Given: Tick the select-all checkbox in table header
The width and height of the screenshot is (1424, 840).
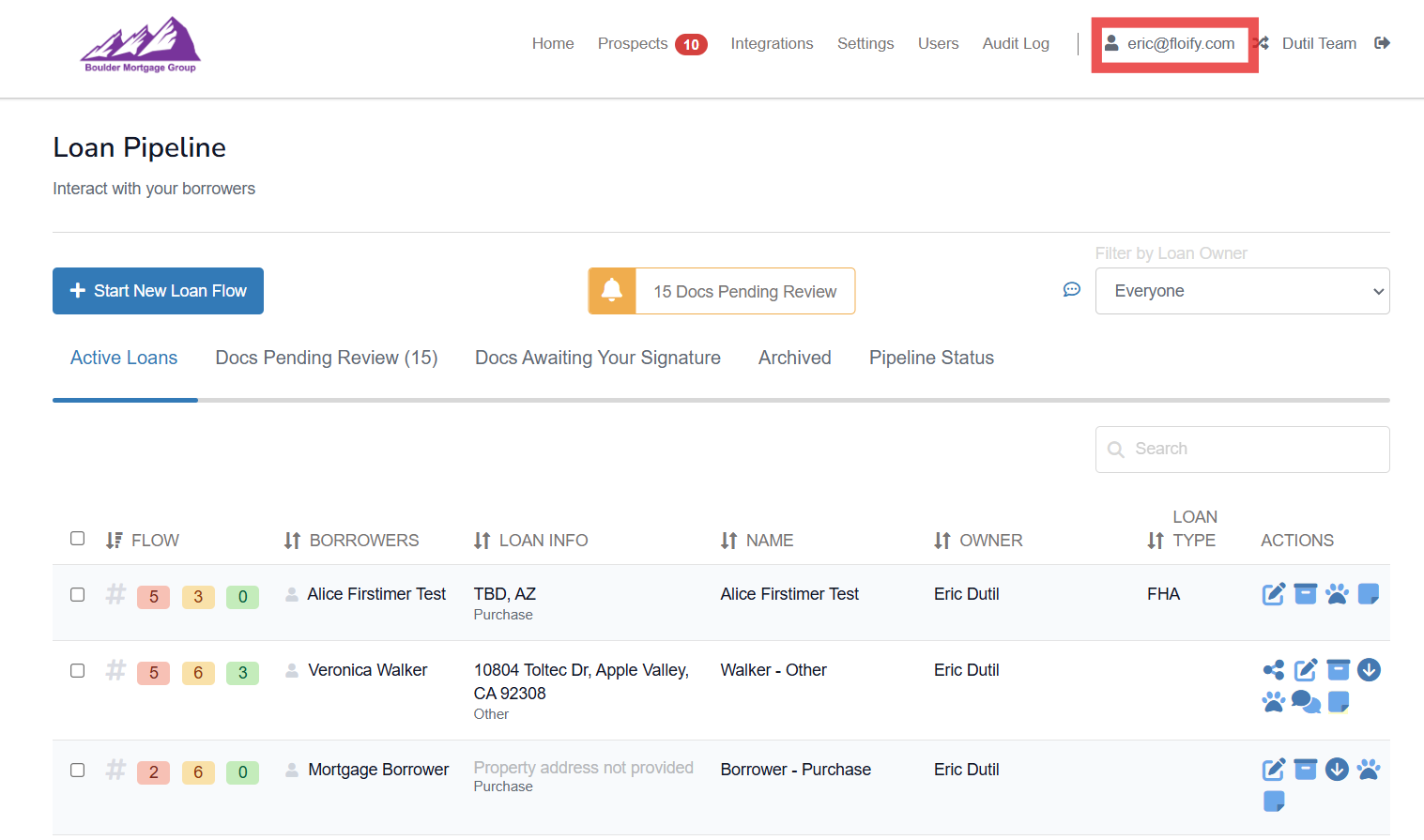Looking at the screenshot, I should point(78,539).
